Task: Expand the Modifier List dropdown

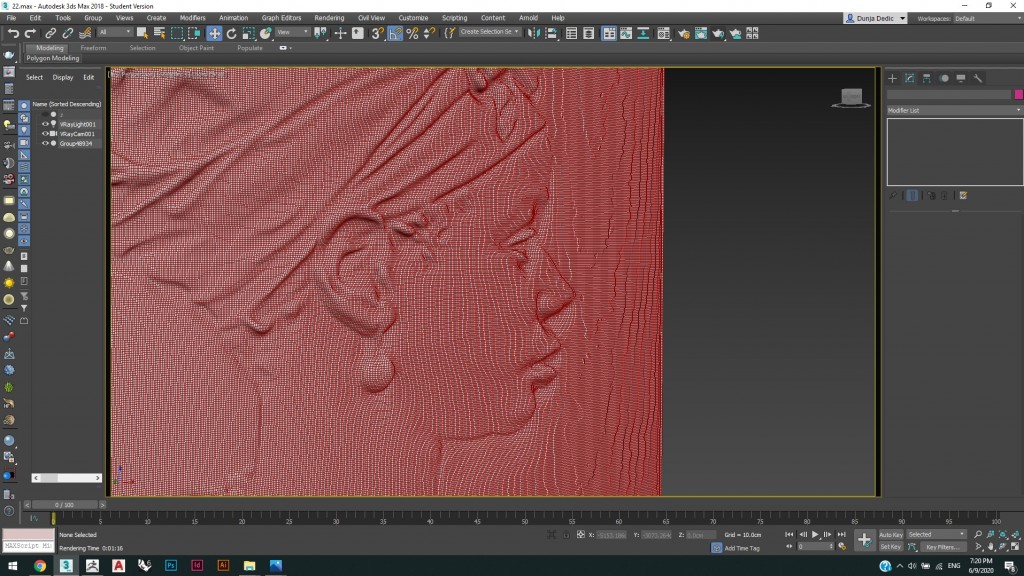Action: point(954,110)
